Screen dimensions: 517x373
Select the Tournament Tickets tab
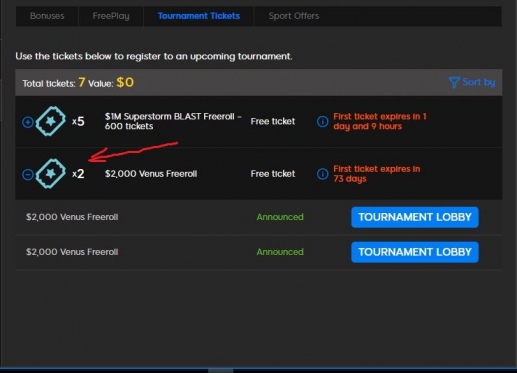pos(199,16)
